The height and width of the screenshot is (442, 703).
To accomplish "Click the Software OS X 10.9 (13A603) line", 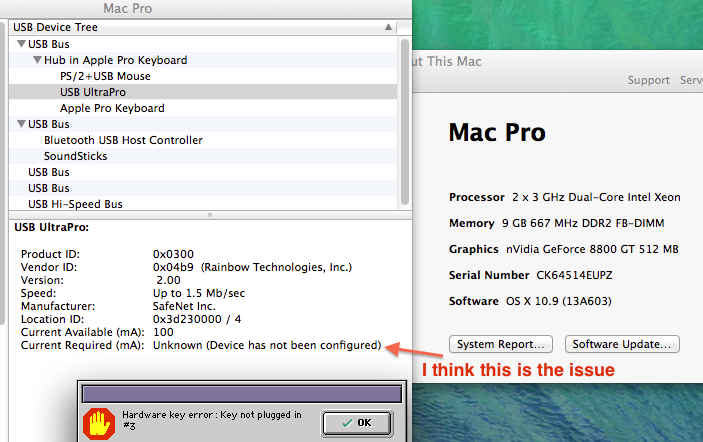I will pos(530,301).
